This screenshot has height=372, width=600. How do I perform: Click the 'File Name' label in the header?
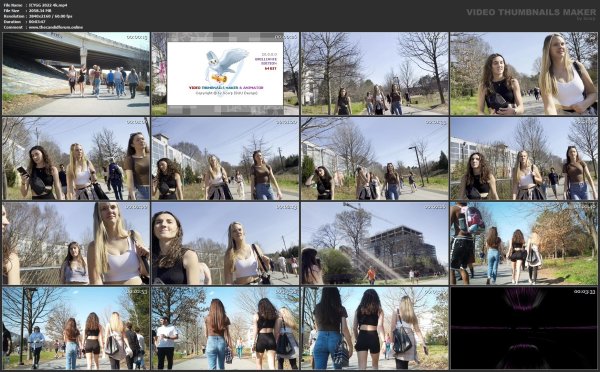click(13, 5)
